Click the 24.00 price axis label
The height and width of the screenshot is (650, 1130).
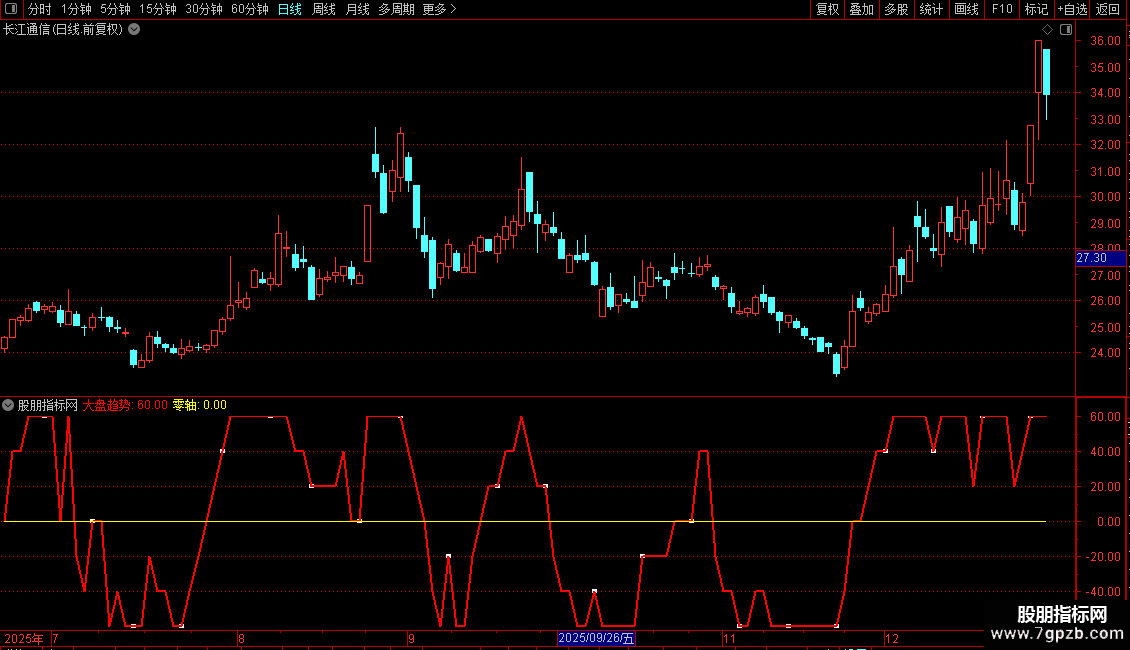[1105, 353]
